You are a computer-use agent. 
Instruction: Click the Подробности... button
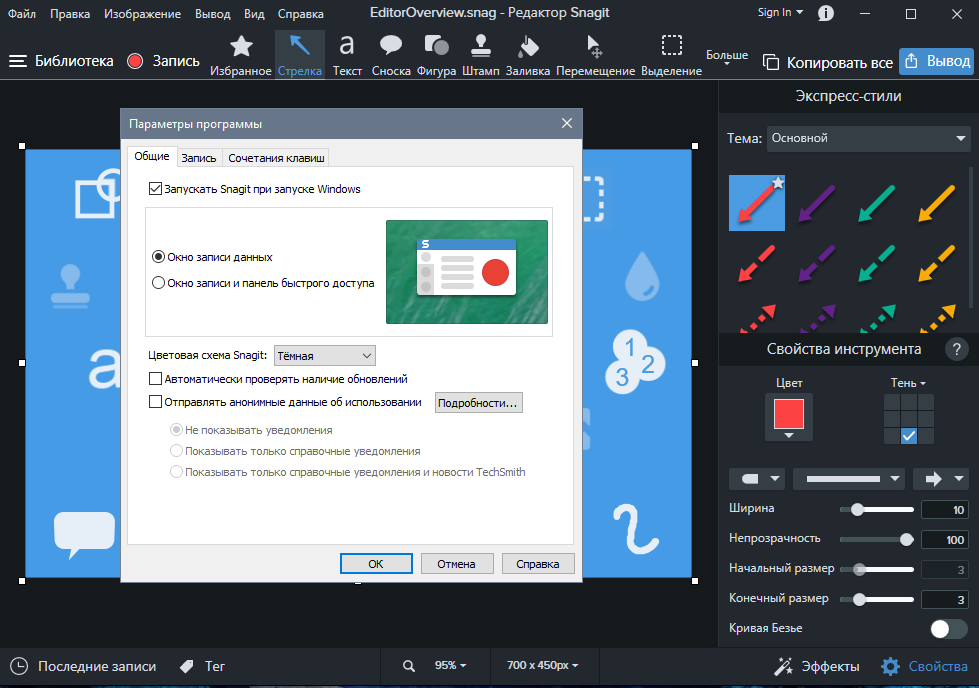[478, 403]
